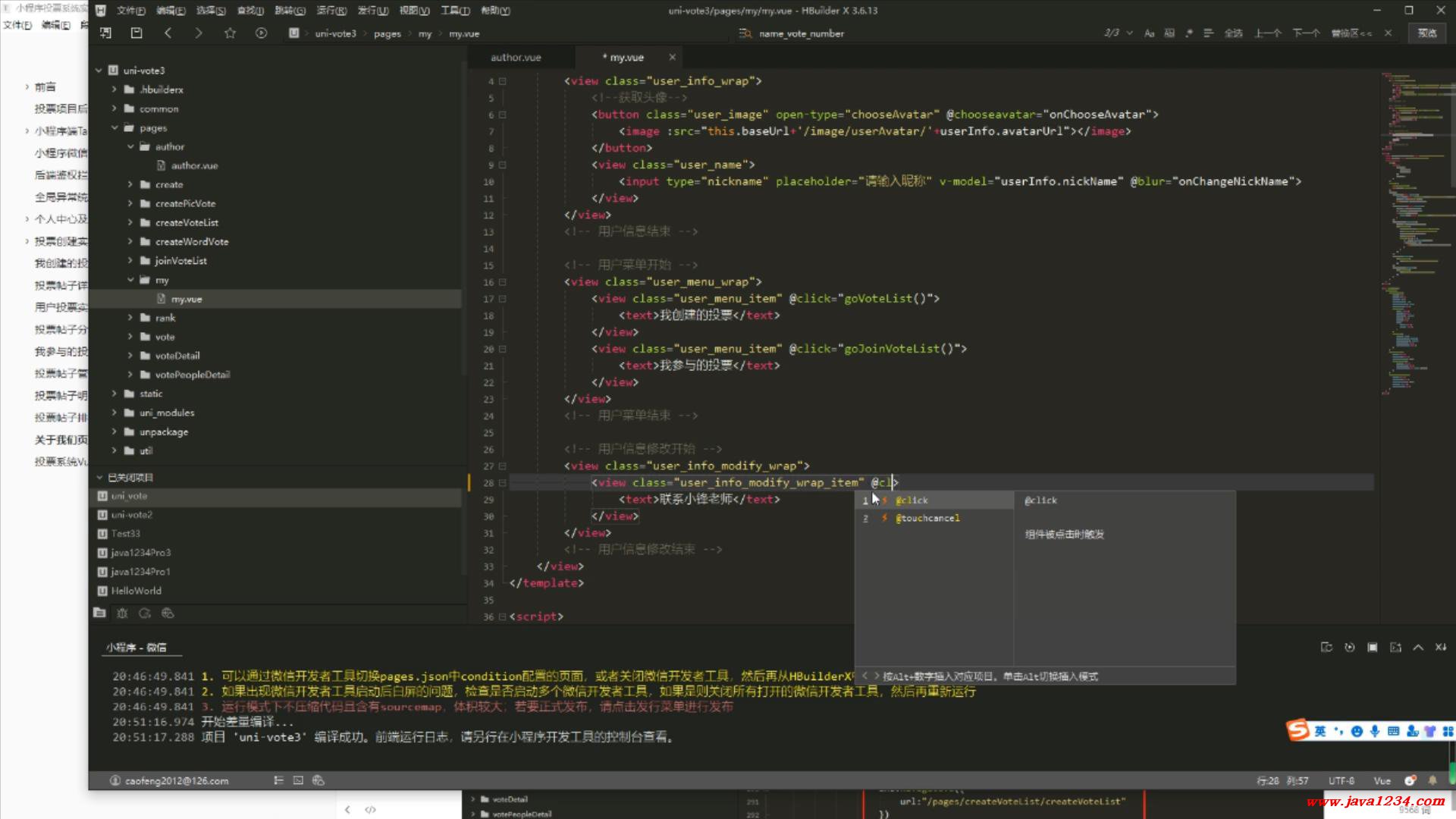This screenshot has height=819, width=1456.
Task: Close the my.vue editor tab
Action: point(672,57)
